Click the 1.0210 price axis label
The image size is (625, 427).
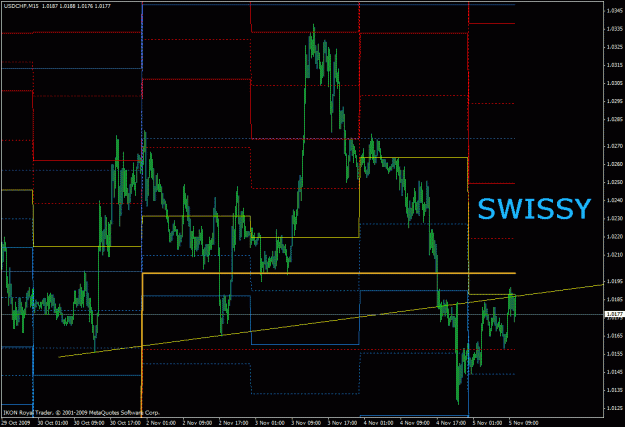pyautogui.click(x=615, y=255)
